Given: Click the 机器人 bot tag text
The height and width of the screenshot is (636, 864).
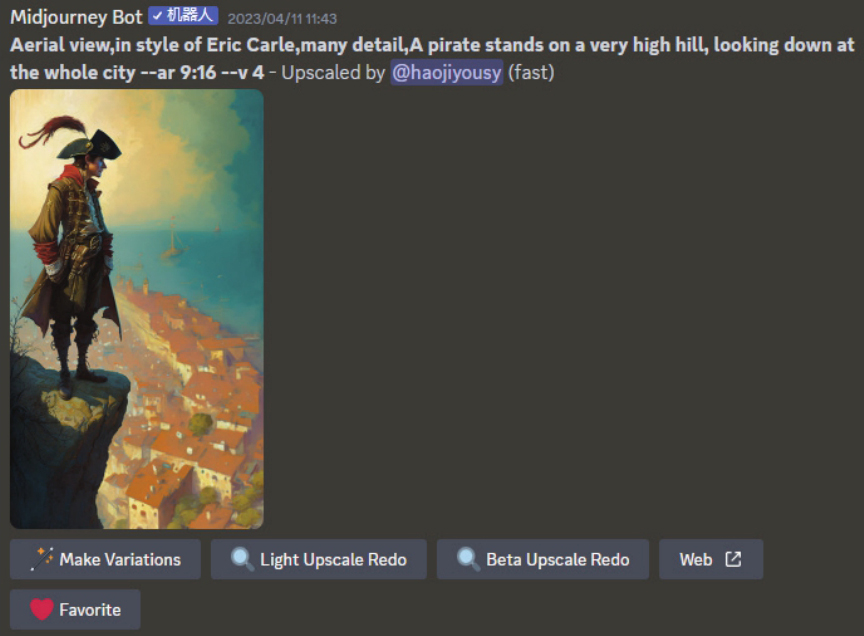Looking at the screenshot, I should tap(190, 15).
